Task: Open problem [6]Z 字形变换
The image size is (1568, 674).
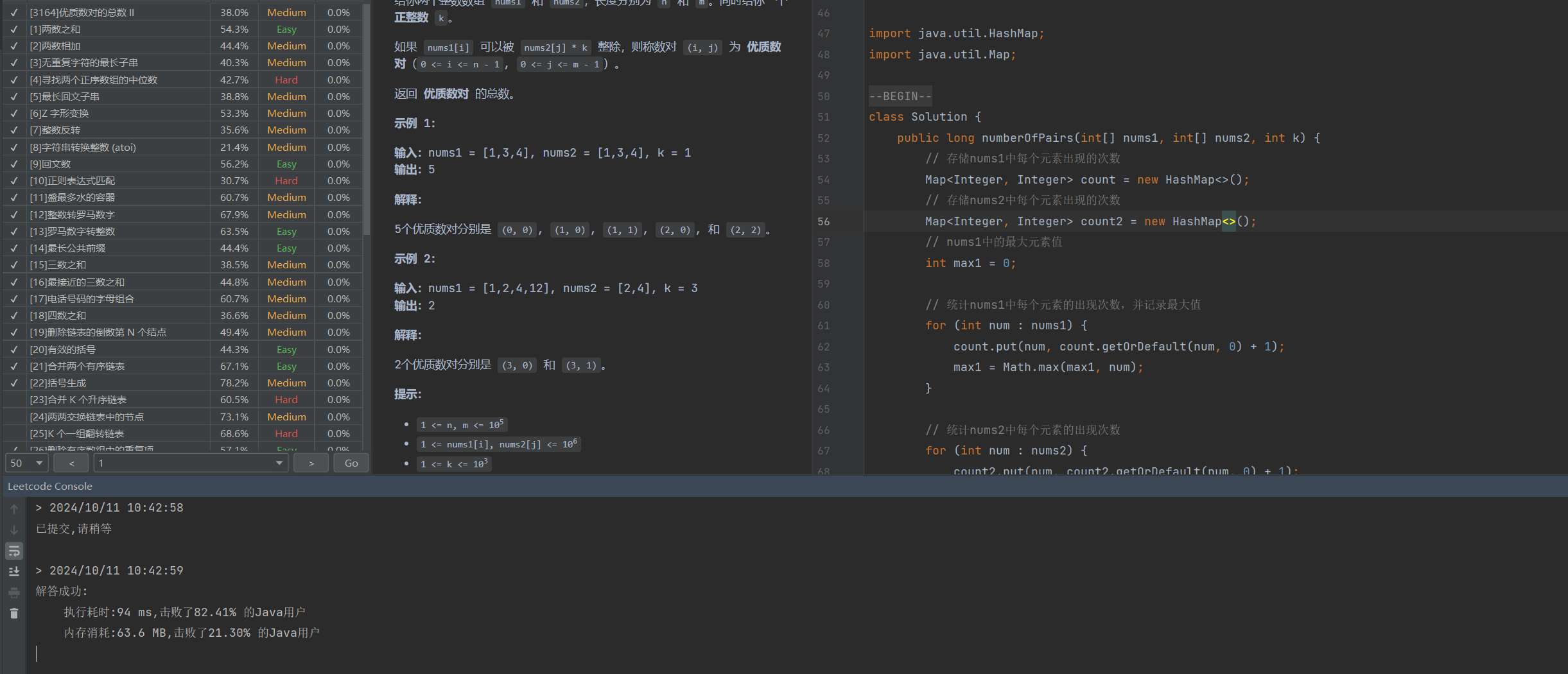Action: (x=59, y=113)
